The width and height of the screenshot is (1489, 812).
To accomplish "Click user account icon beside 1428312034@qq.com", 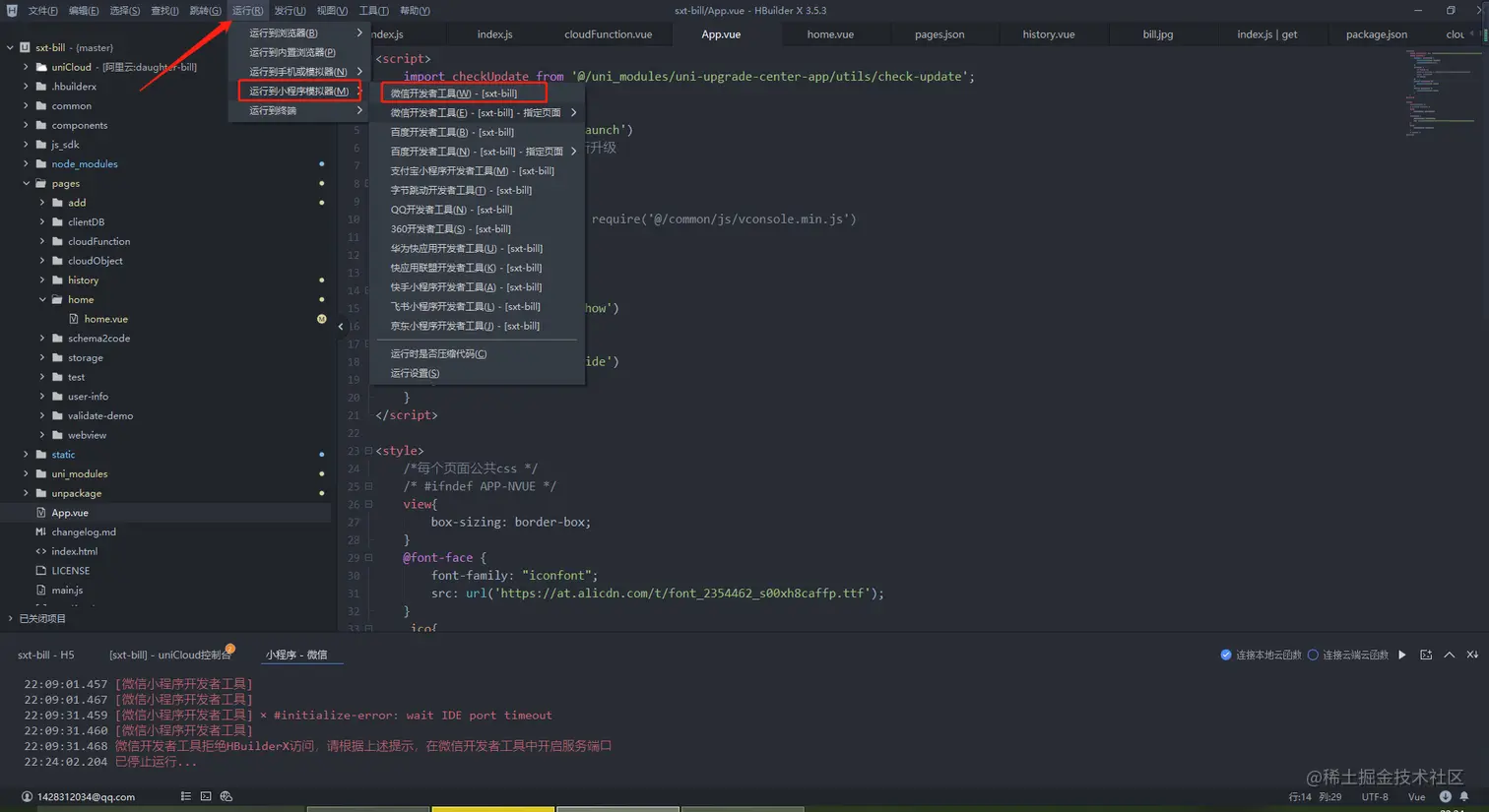I will (x=27, y=797).
